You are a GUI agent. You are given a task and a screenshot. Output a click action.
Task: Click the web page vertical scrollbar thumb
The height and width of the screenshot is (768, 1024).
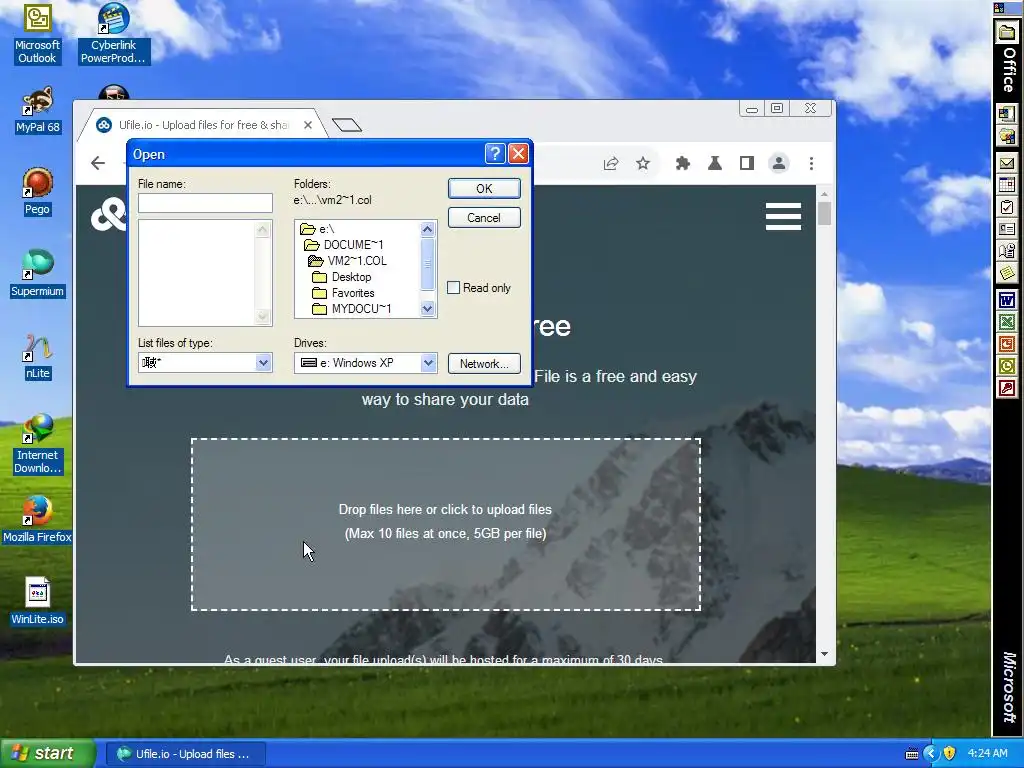824,214
